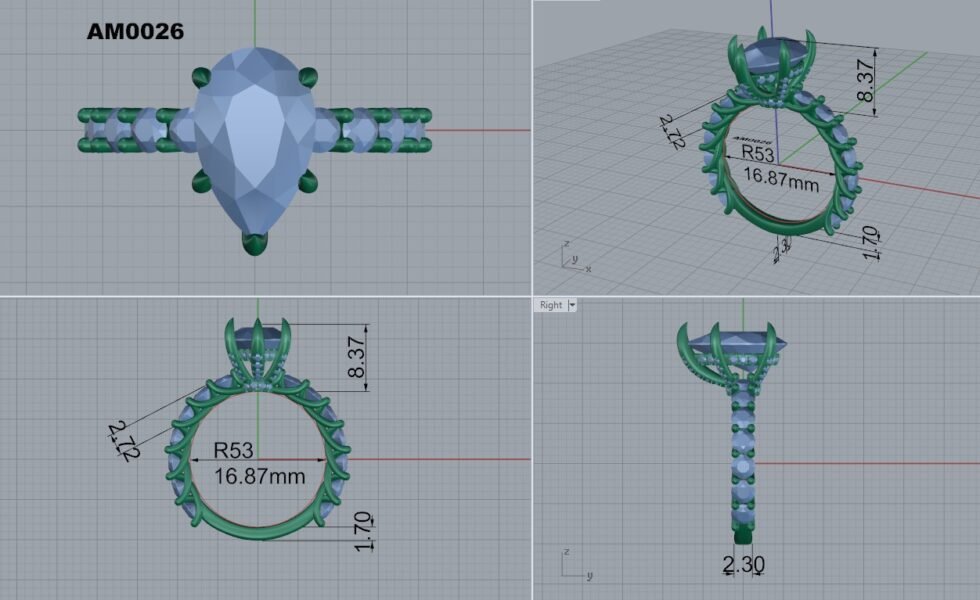
Task: Select the 16.87mm dimension in the front view
Action: coord(259,476)
